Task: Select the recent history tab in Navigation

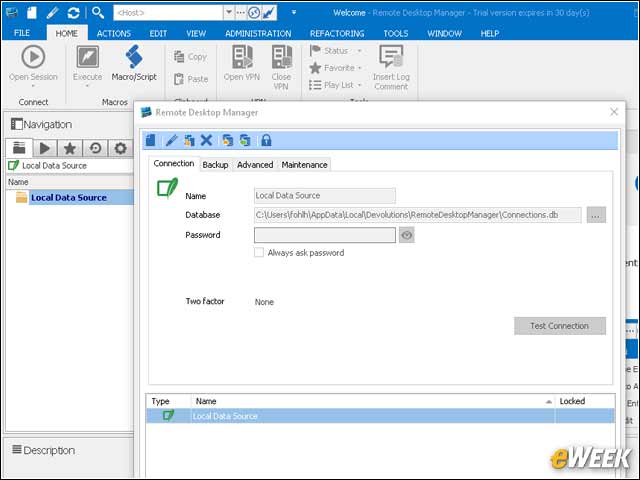Action: click(95, 148)
